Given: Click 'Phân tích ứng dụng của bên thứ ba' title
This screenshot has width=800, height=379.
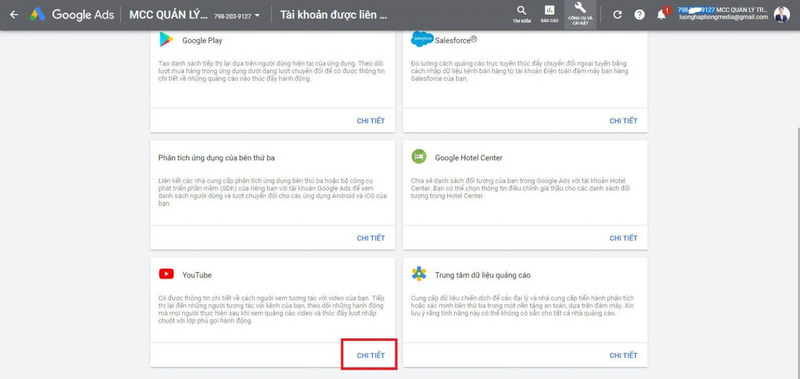Looking at the screenshot, I should tap(216, 158).
